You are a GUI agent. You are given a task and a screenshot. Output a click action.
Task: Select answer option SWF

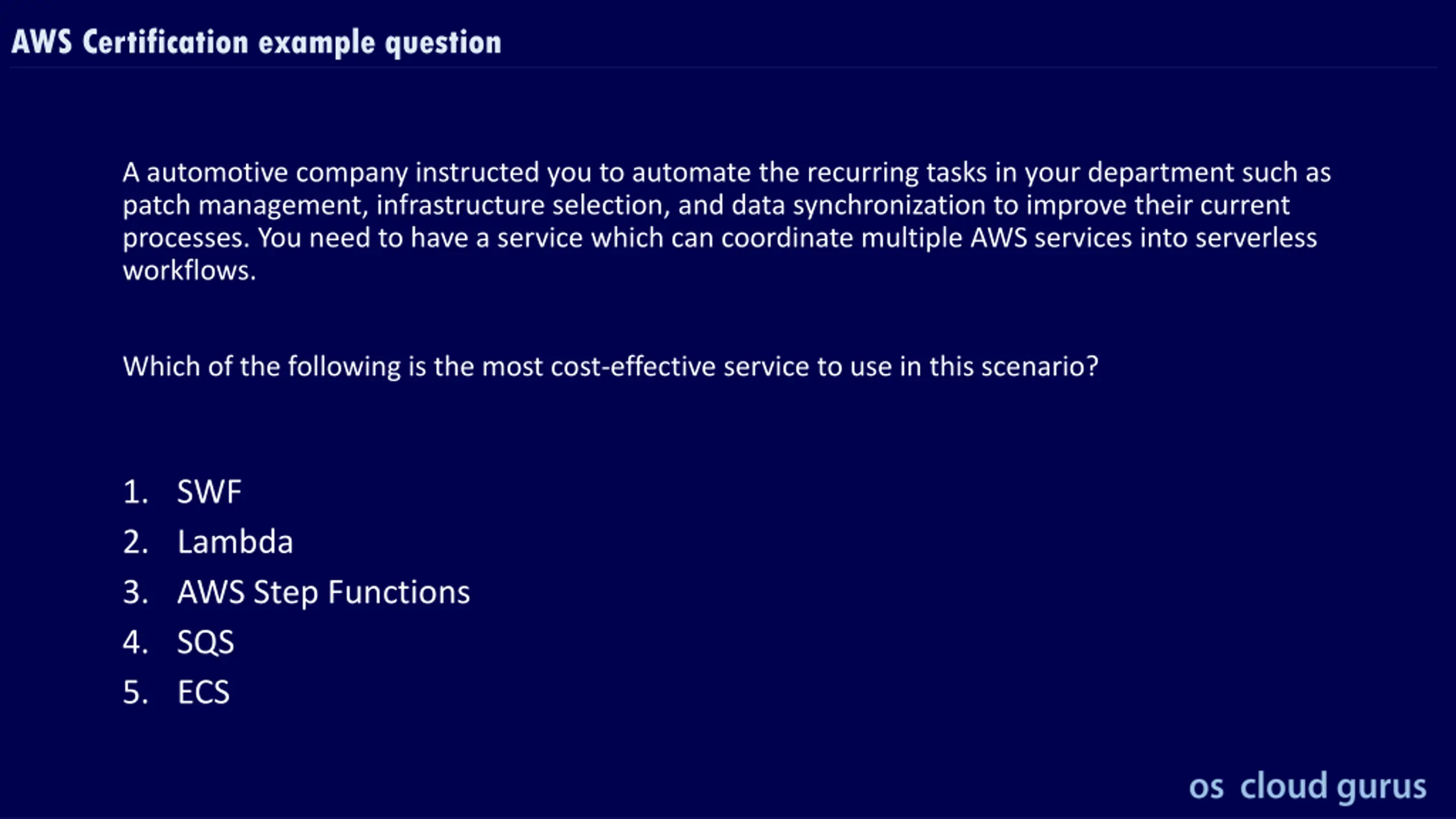pos(209,492)
